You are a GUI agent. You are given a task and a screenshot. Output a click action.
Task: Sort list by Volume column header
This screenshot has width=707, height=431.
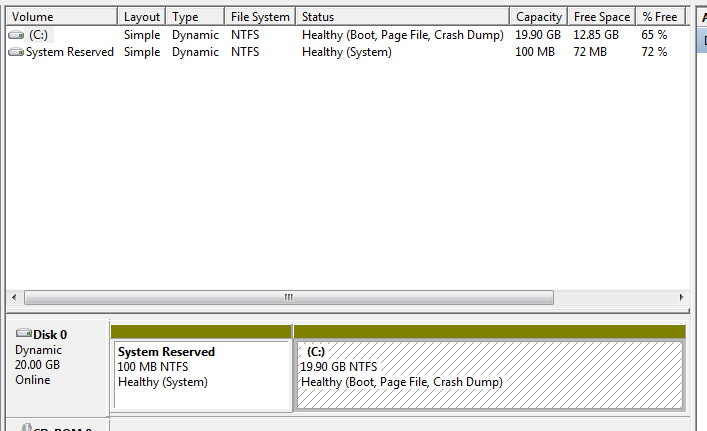62,17
